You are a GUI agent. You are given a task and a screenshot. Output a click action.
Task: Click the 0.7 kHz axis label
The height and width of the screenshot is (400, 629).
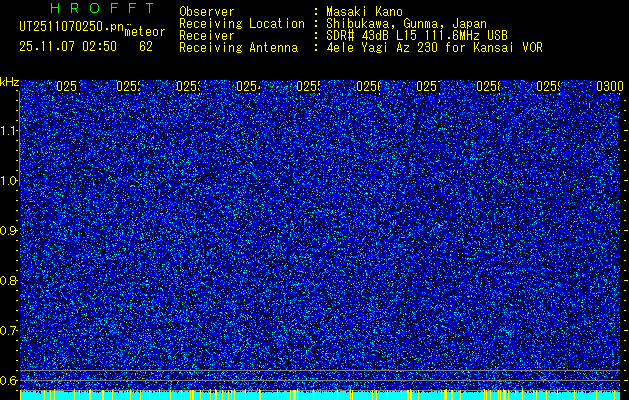tap(9, 331)
